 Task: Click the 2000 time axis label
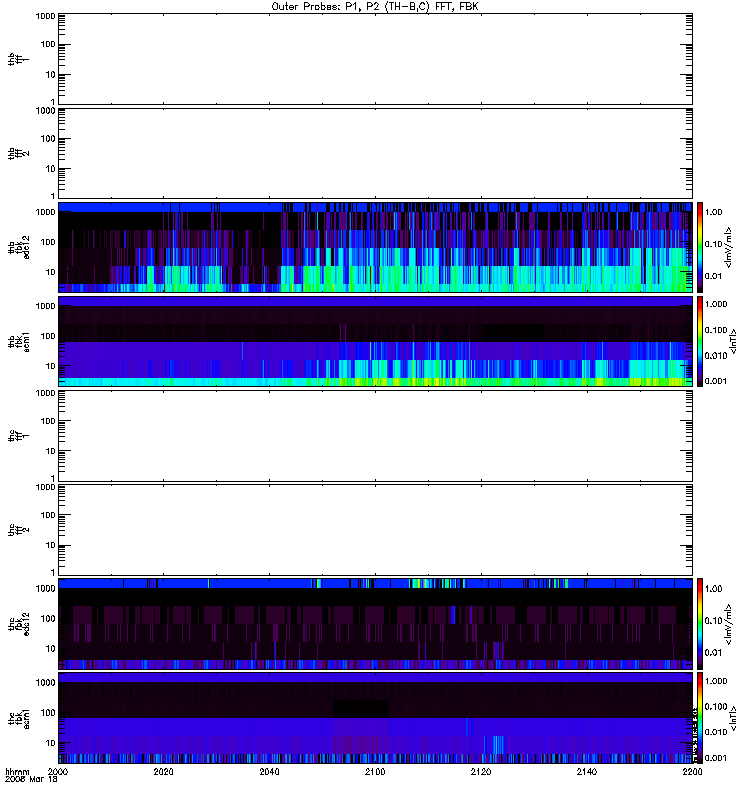(59, 771)
